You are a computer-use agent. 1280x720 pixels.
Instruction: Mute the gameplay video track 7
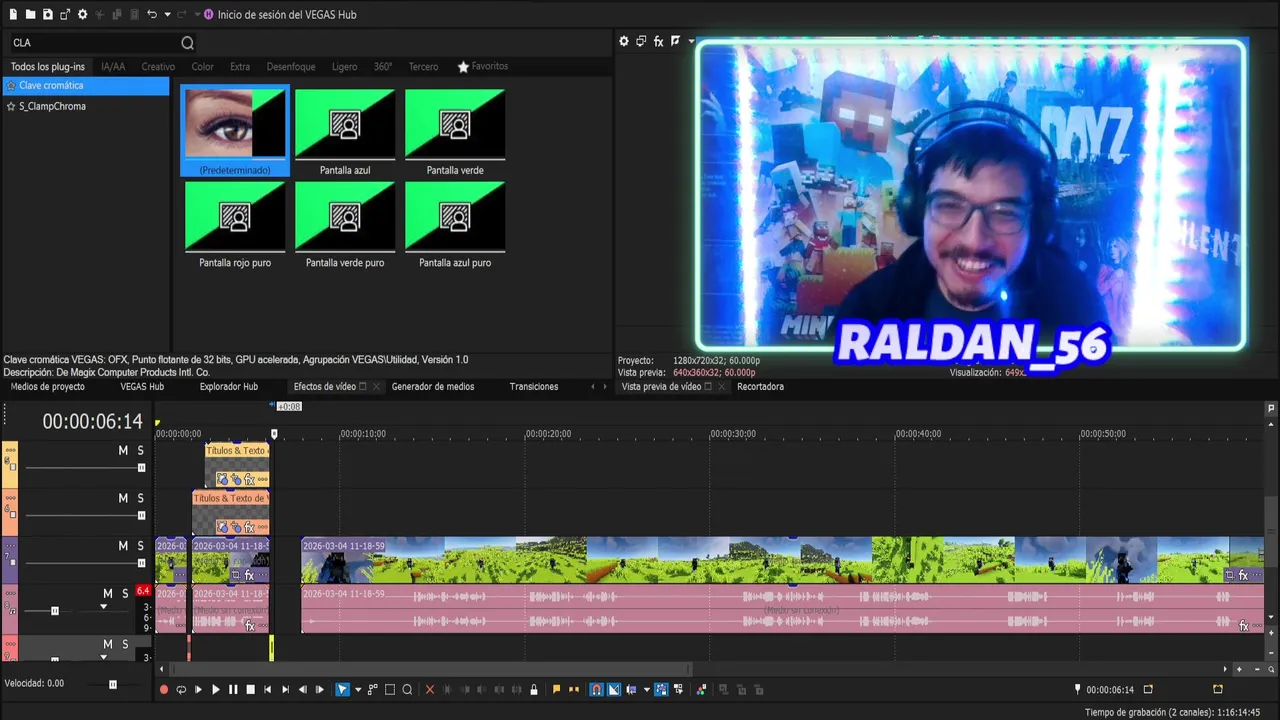coord(123,546)
